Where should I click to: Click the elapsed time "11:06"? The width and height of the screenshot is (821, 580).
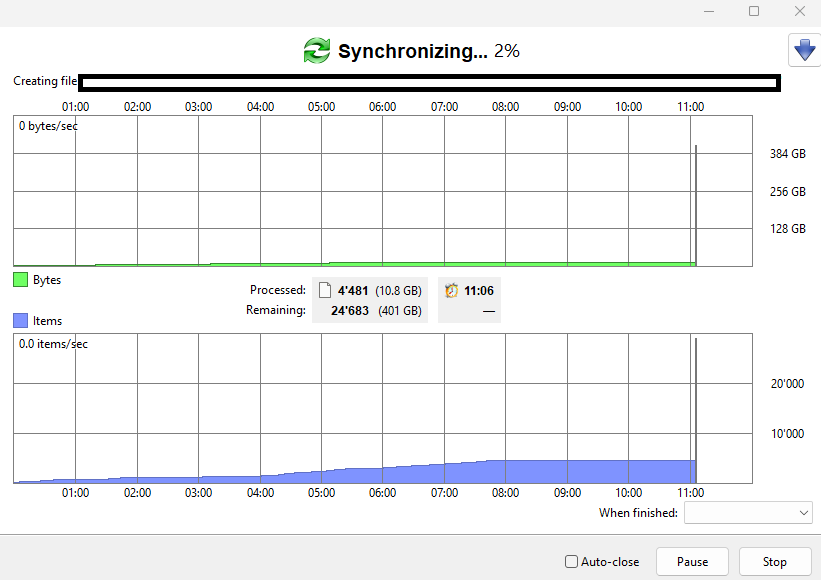479,291
